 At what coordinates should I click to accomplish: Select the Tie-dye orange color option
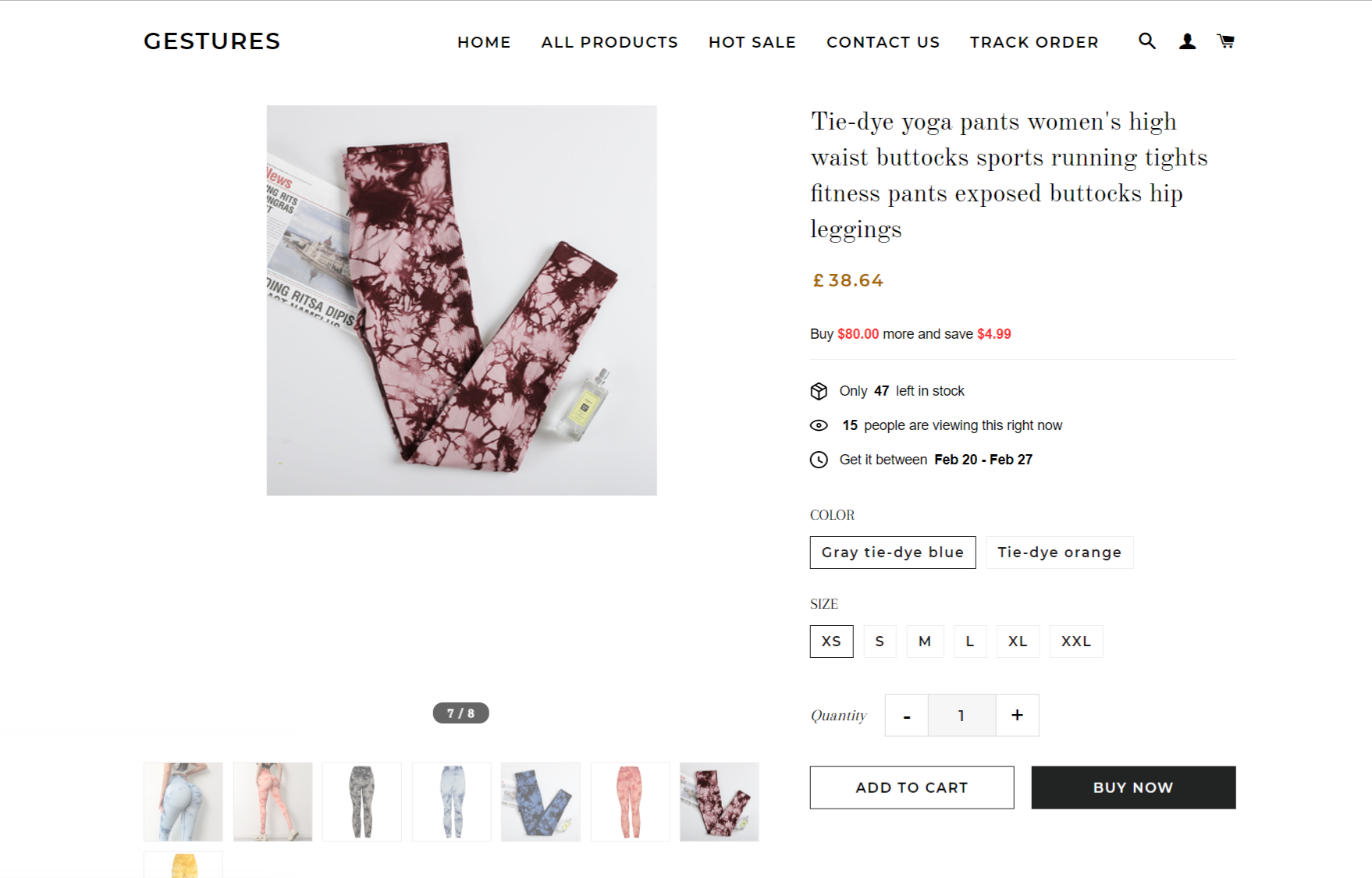(x=1060, y=553)
